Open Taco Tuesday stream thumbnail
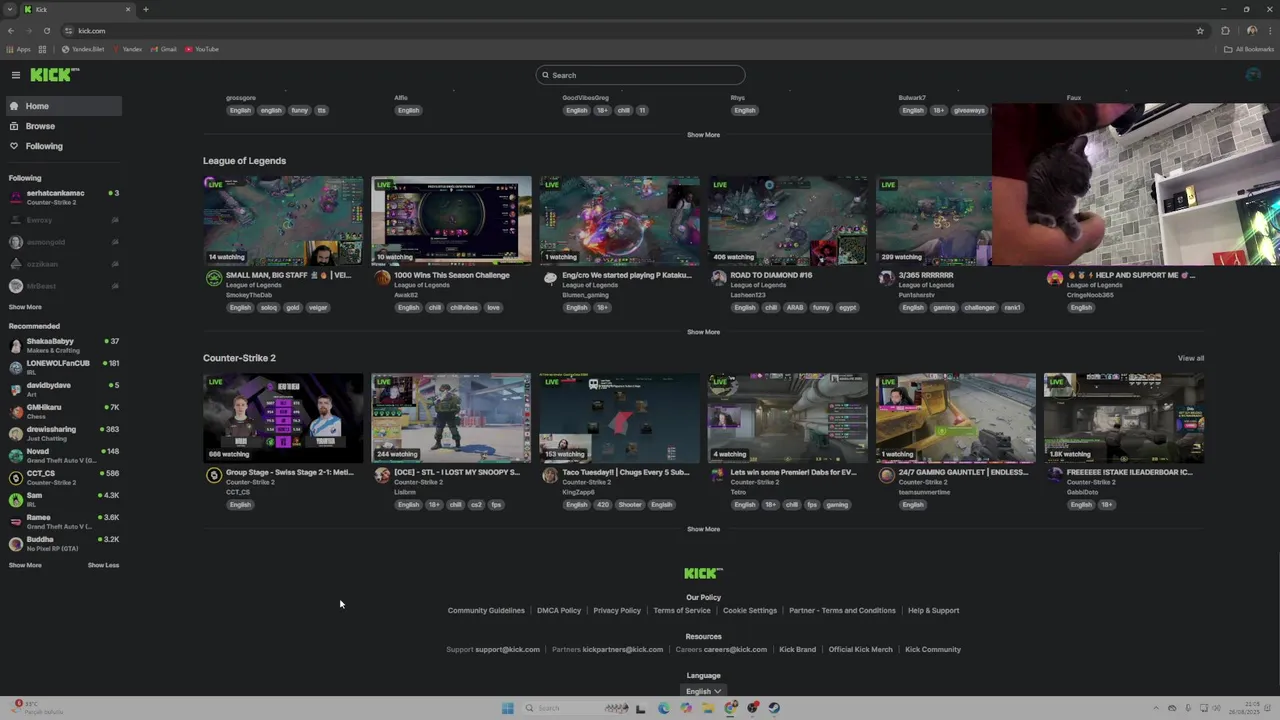The width and height of the screenshot is (1280, 720). [619, 418]
